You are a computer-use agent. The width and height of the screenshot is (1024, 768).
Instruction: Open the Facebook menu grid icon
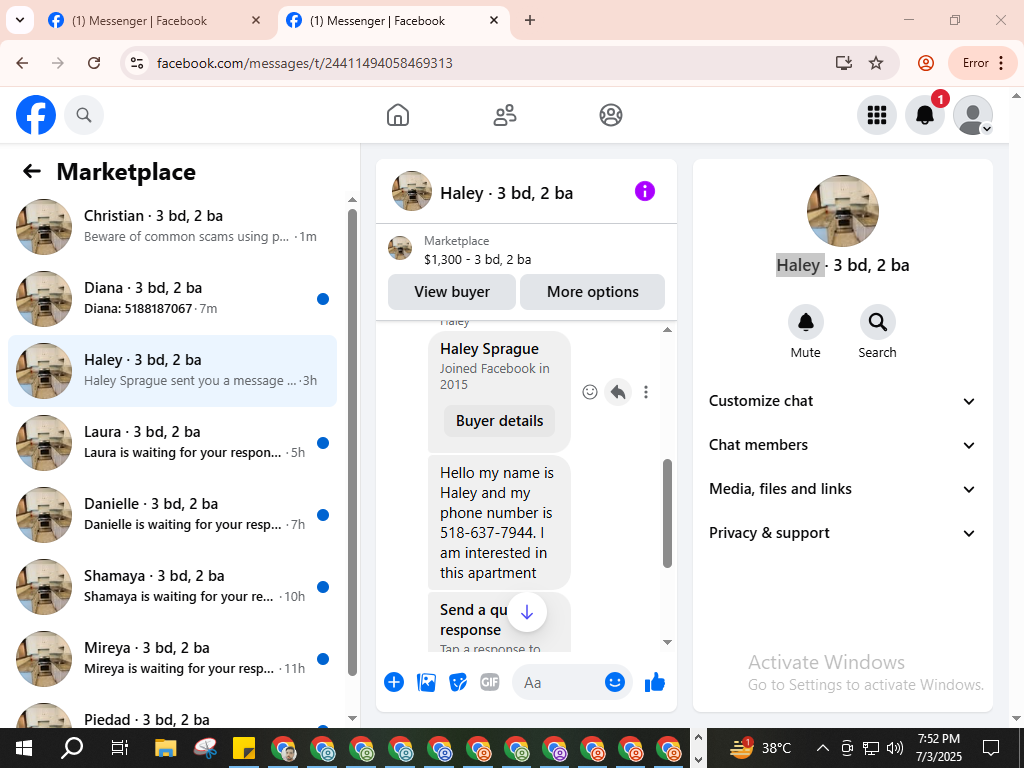click(x=876, y=115)
